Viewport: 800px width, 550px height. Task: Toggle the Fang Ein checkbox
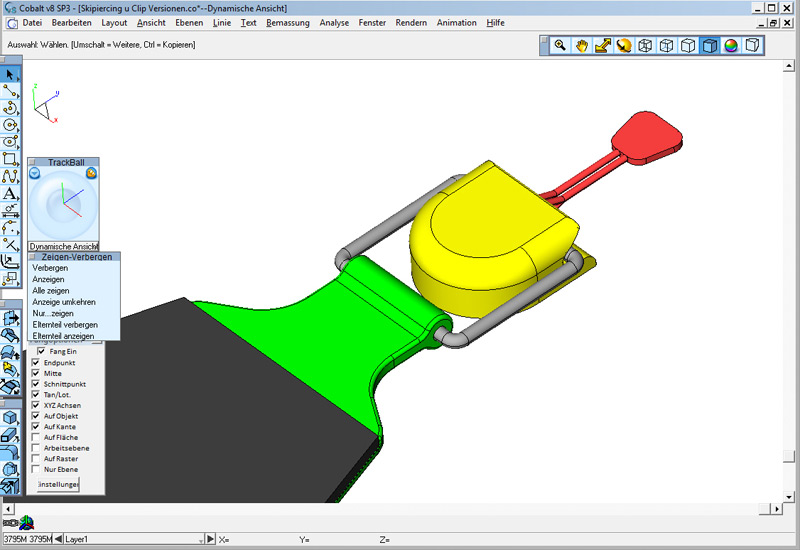click(x=41, y=351)
